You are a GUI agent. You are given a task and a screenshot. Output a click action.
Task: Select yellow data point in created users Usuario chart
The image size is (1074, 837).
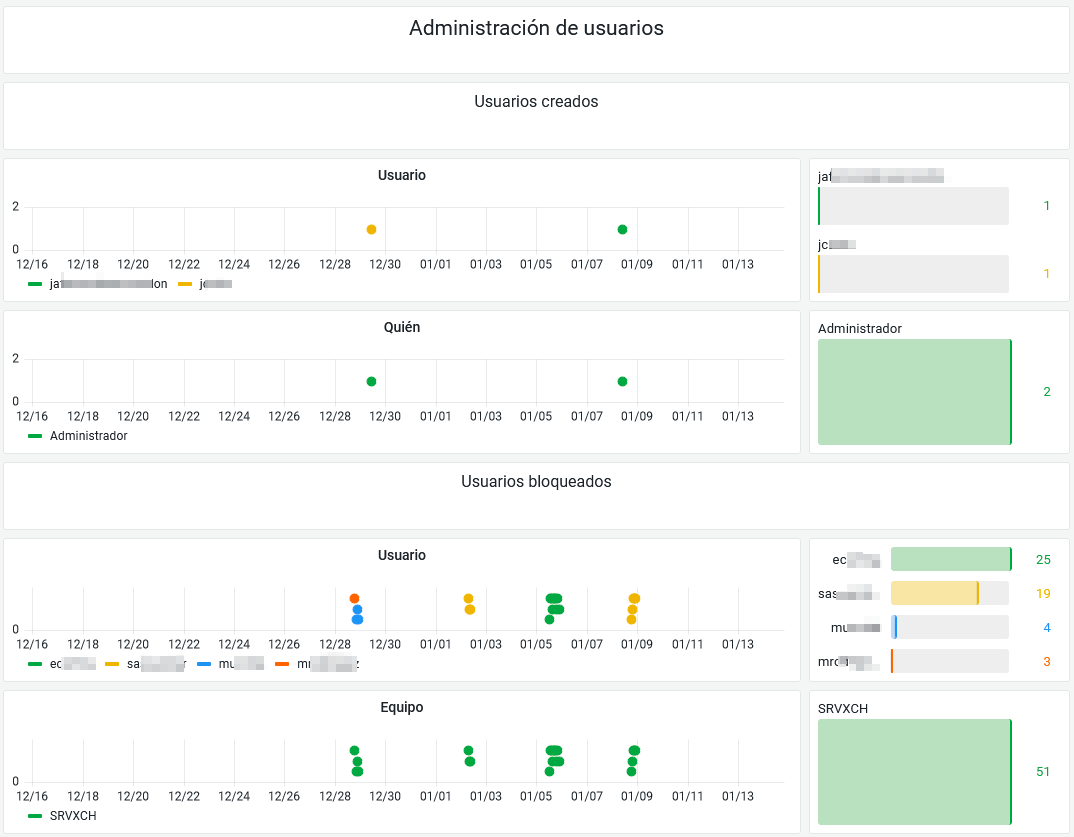pos(371,230)
